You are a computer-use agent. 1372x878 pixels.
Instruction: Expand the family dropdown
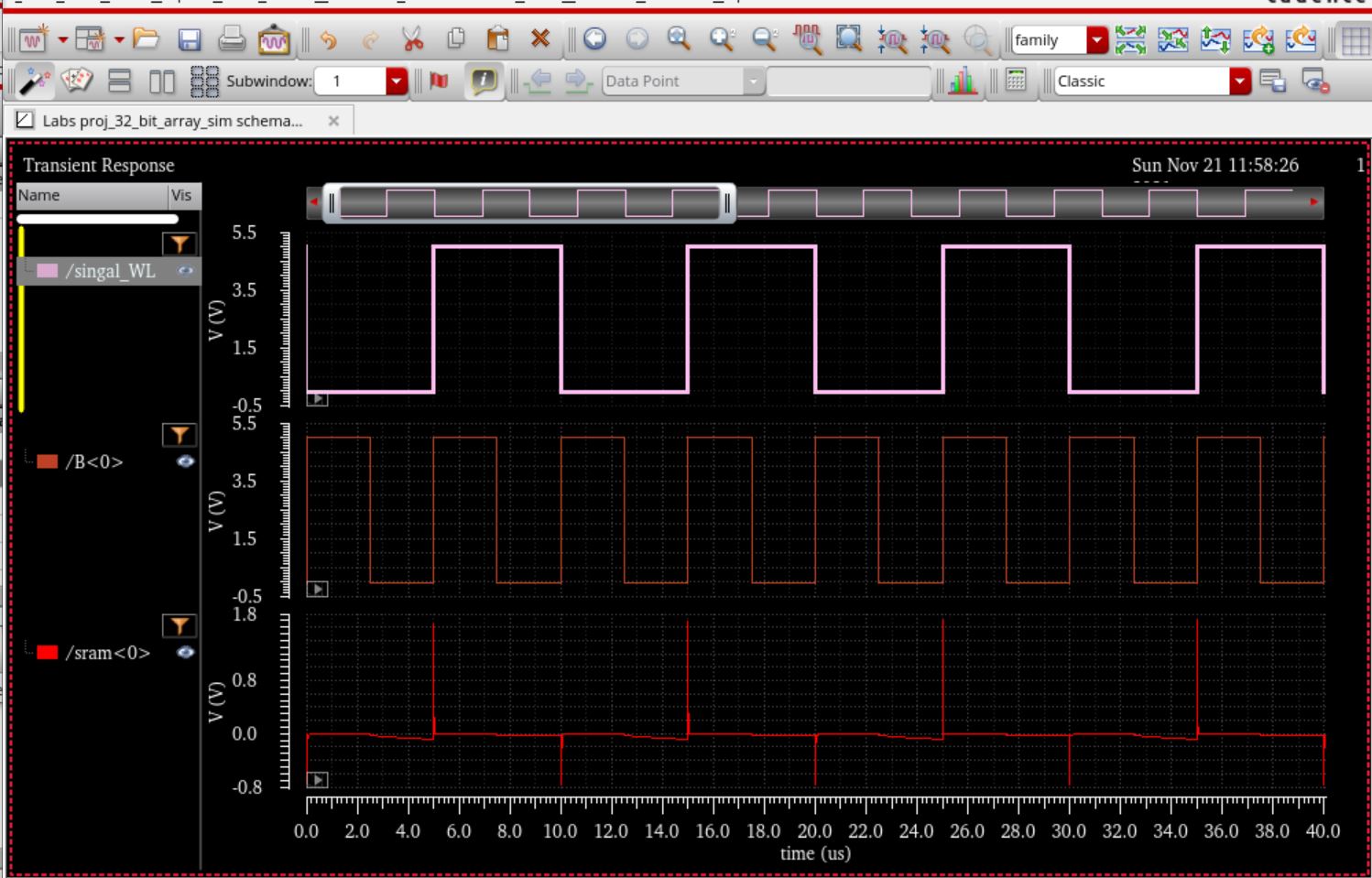click(1096, 40)
